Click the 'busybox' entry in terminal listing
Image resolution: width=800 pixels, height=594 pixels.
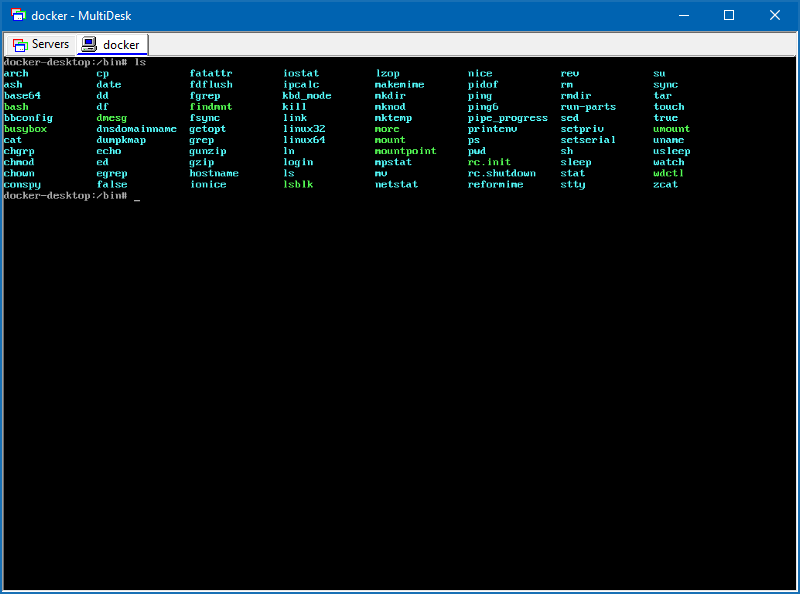pos(25,129)
